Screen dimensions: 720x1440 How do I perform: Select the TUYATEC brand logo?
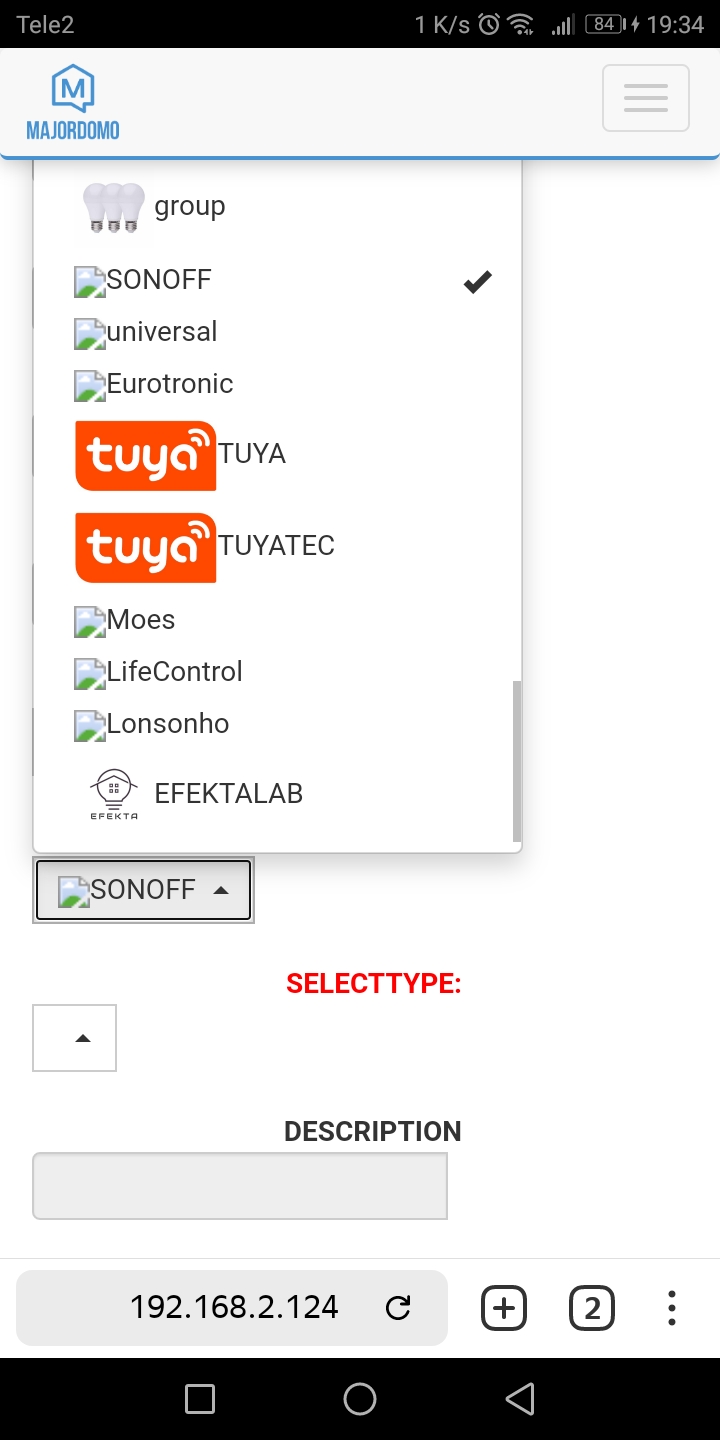point(145,547)
